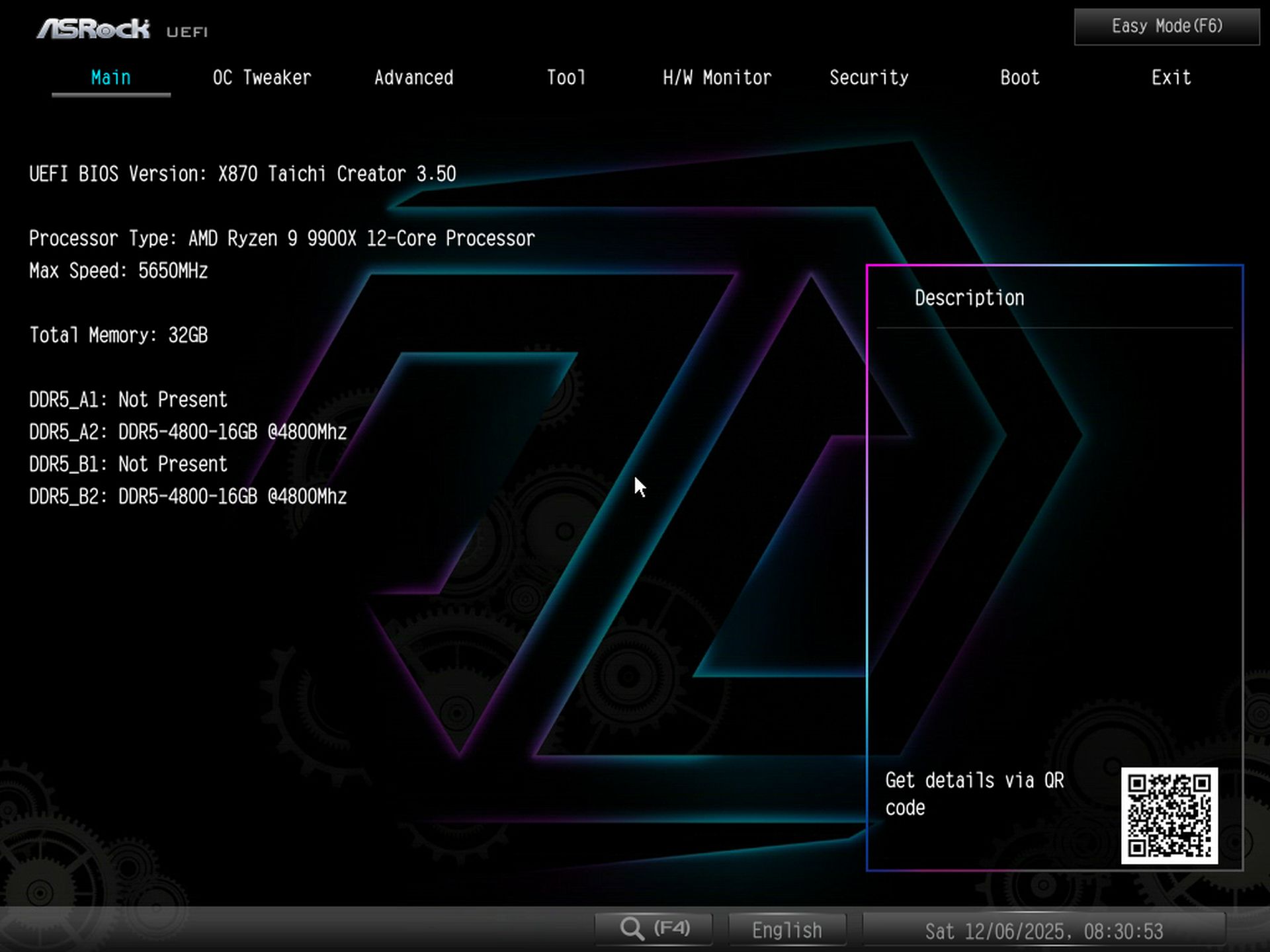Open the H/W Monitor section
The image size is (1270, 952).
click(716, 77)
